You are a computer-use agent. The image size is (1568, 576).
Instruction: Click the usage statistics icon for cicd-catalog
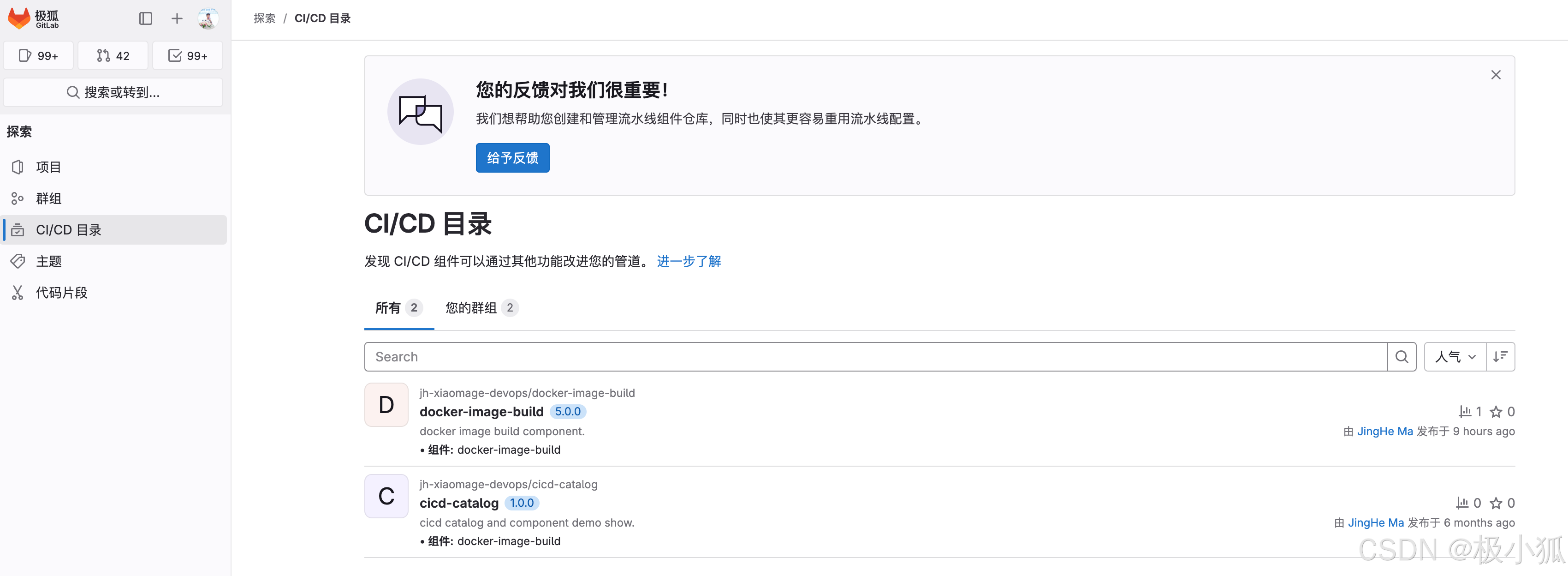(1462, 503)
